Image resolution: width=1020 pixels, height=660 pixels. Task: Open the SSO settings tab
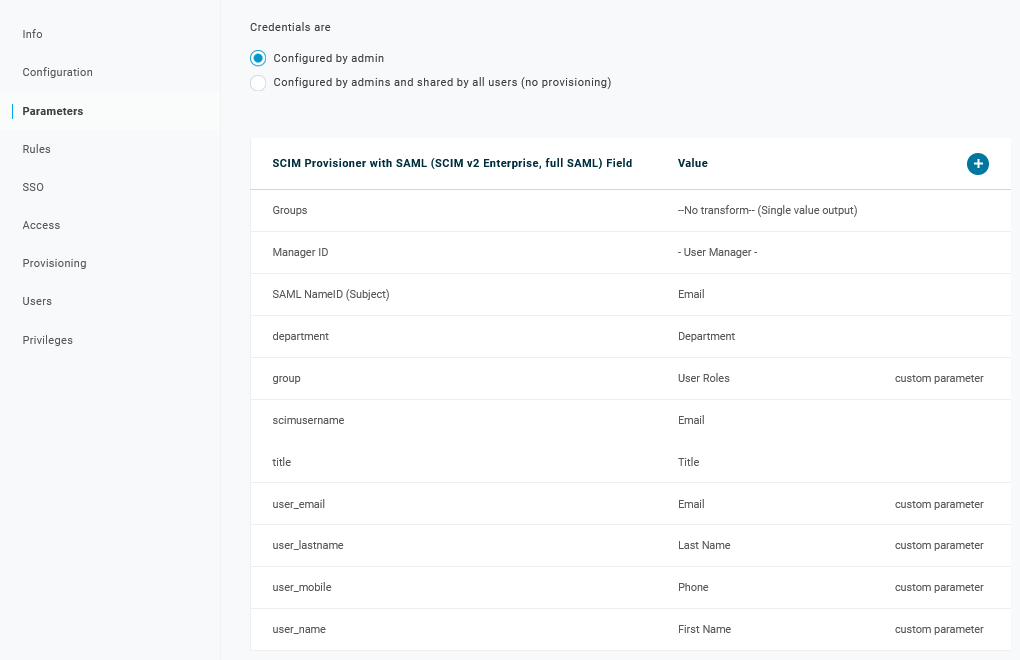33,187
